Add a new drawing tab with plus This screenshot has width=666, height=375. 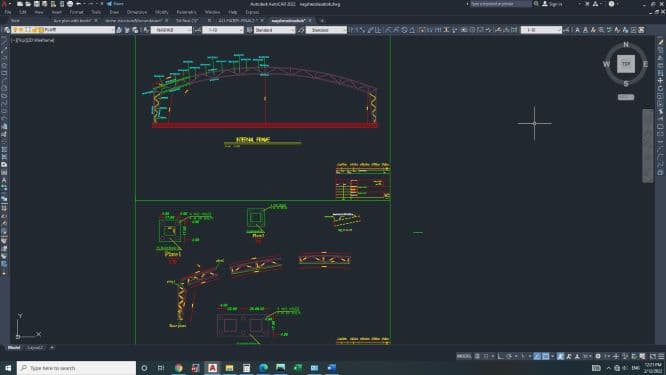click(322, 20)
